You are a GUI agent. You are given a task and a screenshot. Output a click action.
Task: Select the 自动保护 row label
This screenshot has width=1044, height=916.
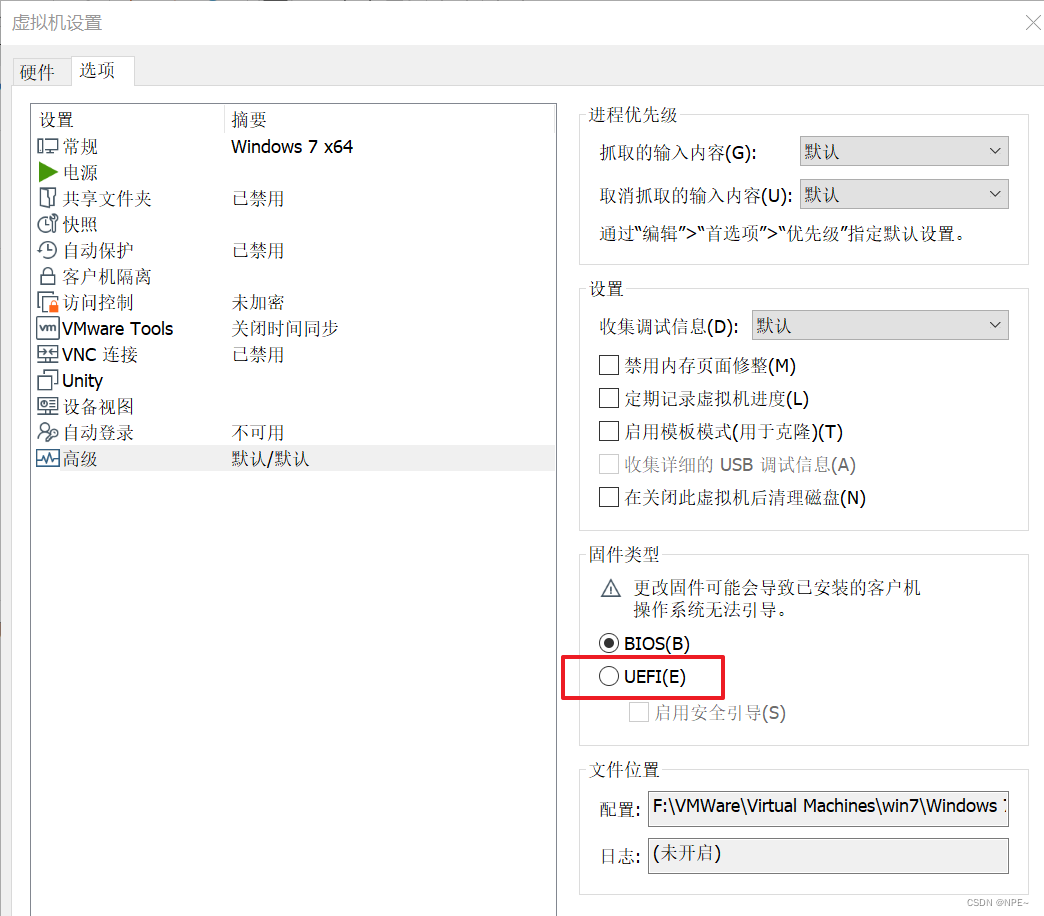click(x=98, y=250)
